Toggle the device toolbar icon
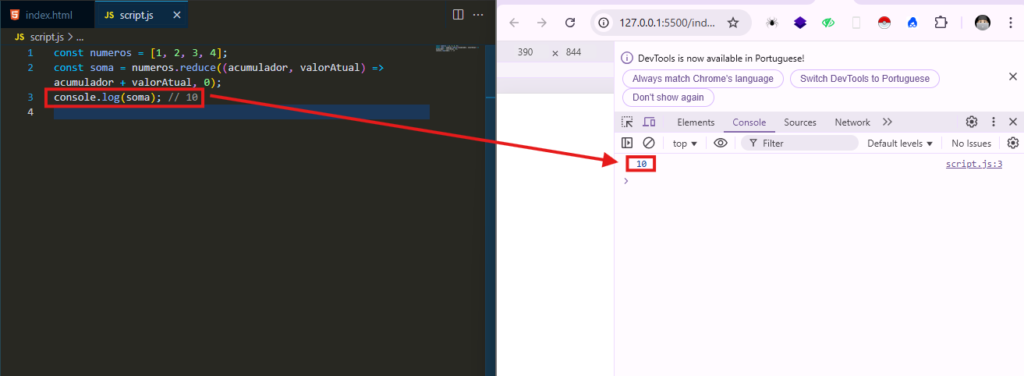 click(x=648, y=122)
